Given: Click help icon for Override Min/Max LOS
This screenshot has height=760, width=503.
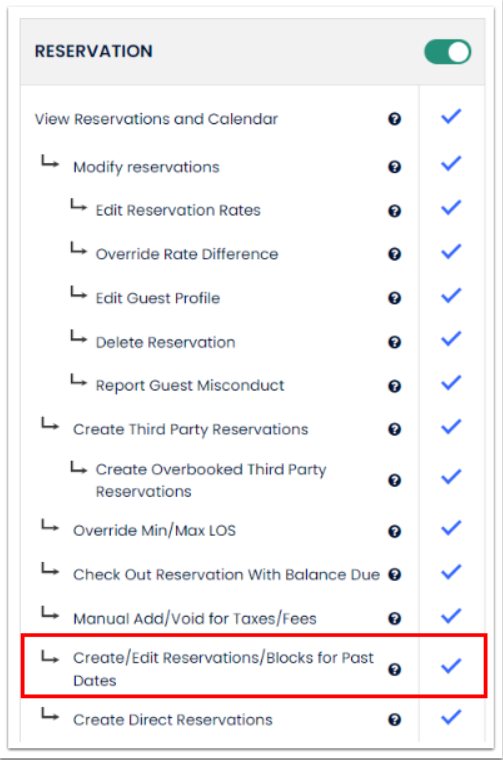Looking at the screenshot, I should [394, 531].
